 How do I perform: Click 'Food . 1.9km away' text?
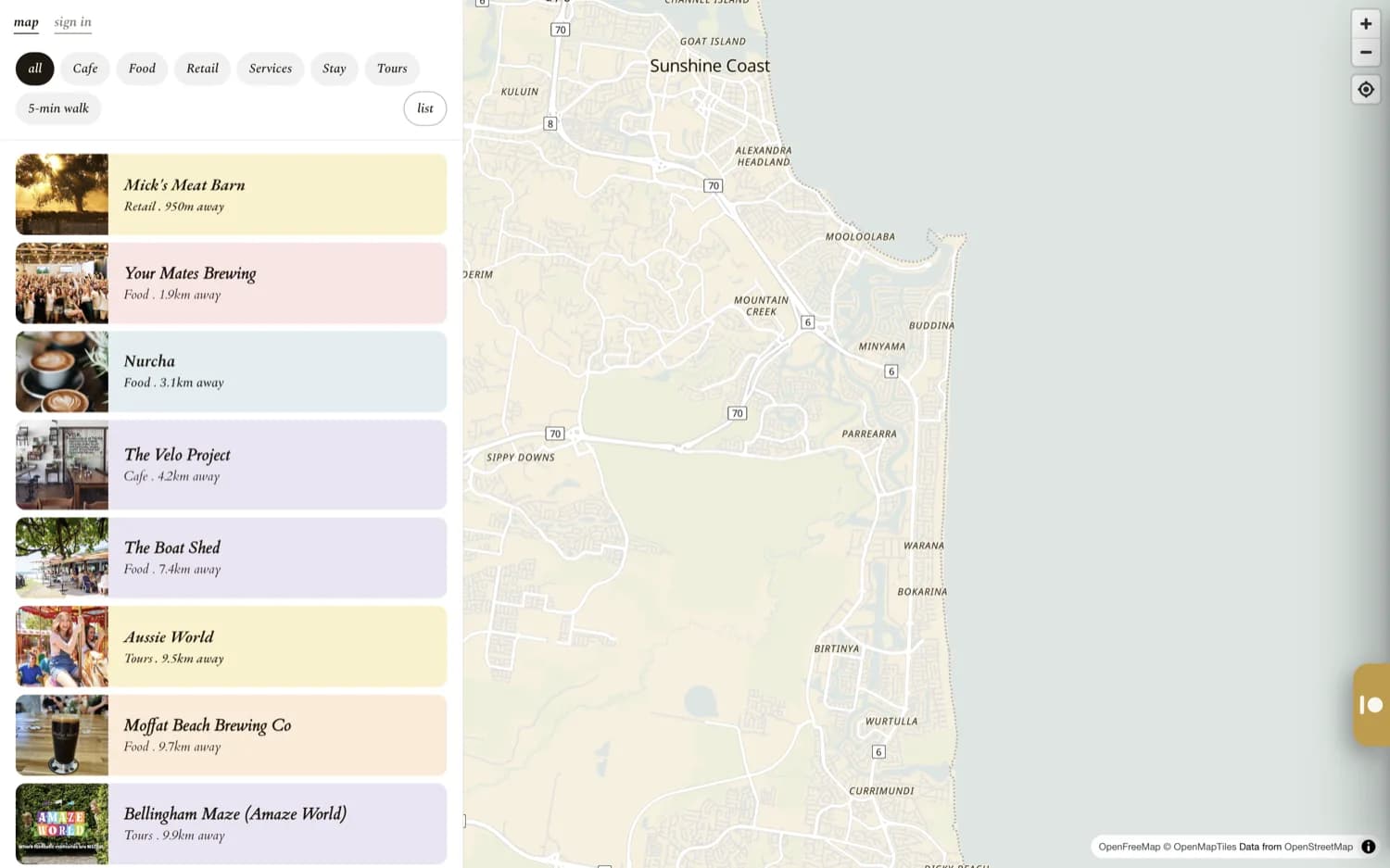(172, 295)
